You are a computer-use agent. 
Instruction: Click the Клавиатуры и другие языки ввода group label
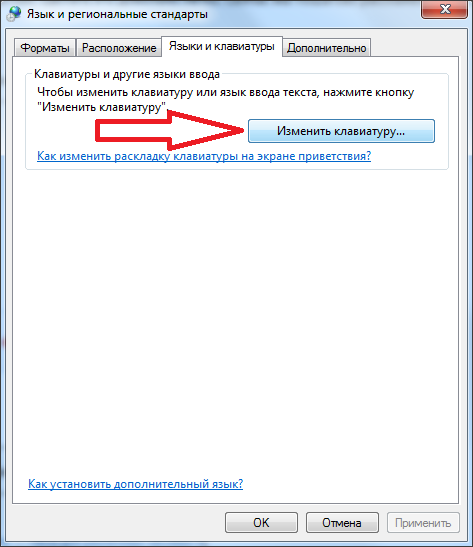[x=127, y=74]
